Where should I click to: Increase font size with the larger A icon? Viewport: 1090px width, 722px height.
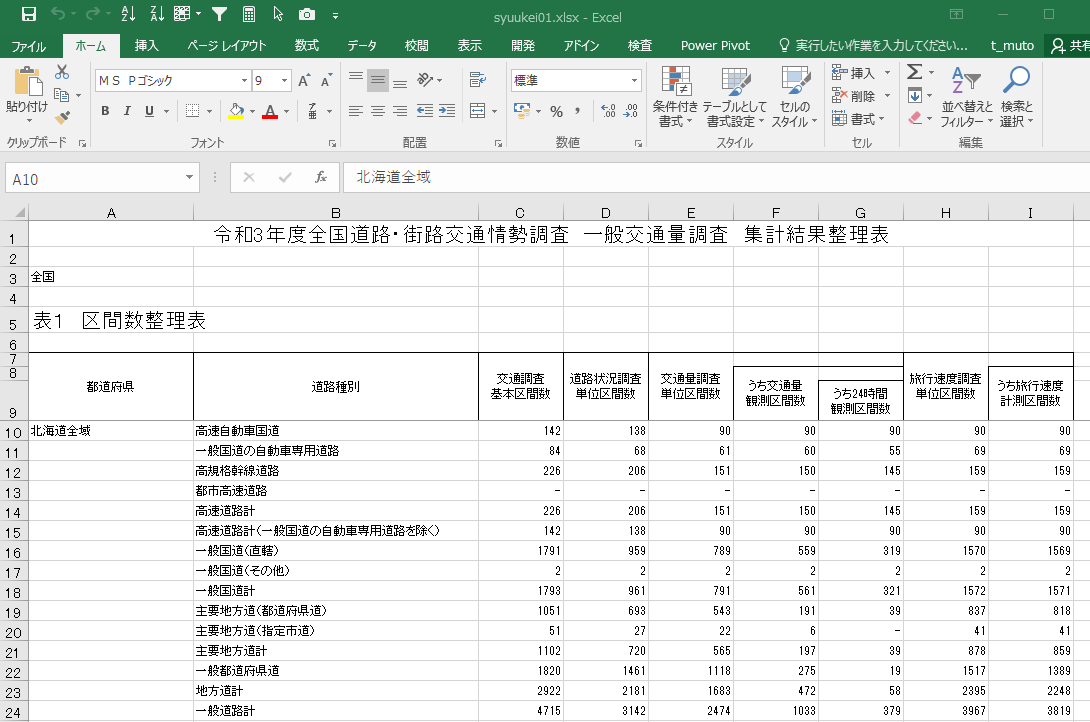point(304,81)
